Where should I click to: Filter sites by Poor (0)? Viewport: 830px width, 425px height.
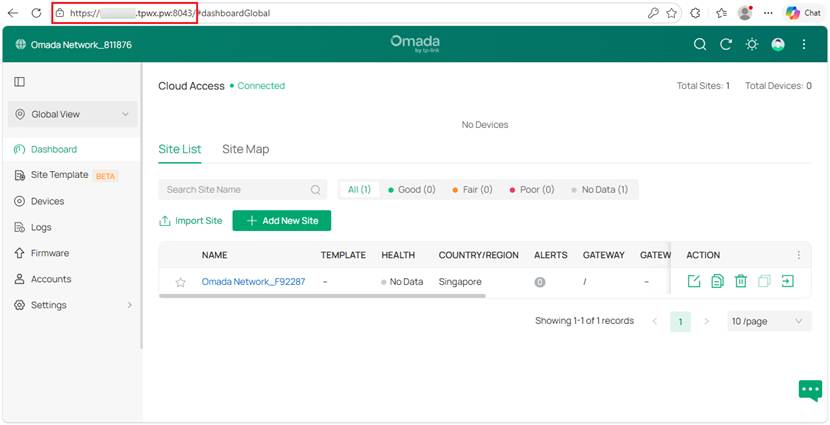pos(531,189)
